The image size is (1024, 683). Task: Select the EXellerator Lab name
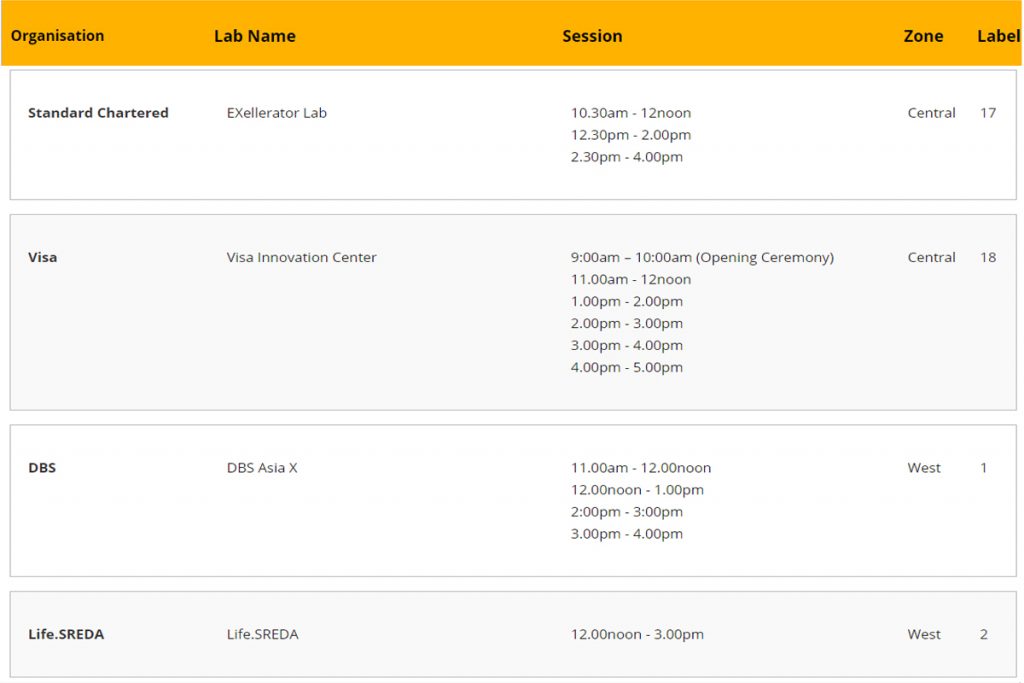(x=277, y=113)
